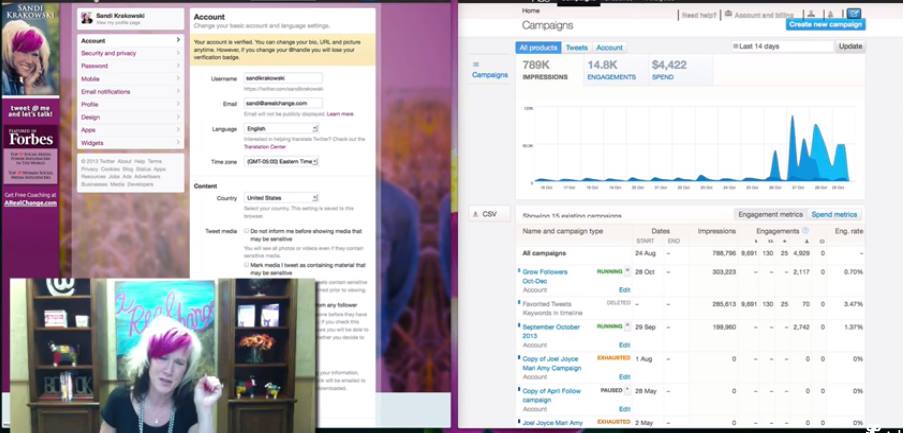Screen dimensions: 903x433
Task: Click Edit for Copy of April Follow campaign
Action: click(624, 409)
